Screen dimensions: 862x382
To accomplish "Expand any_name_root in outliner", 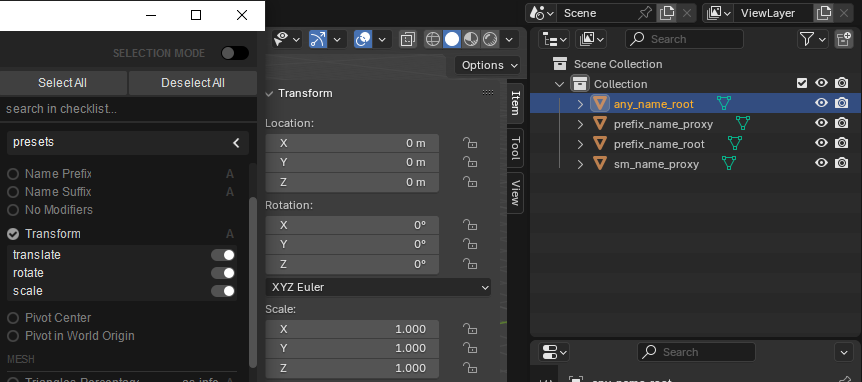I will [580, 103].
